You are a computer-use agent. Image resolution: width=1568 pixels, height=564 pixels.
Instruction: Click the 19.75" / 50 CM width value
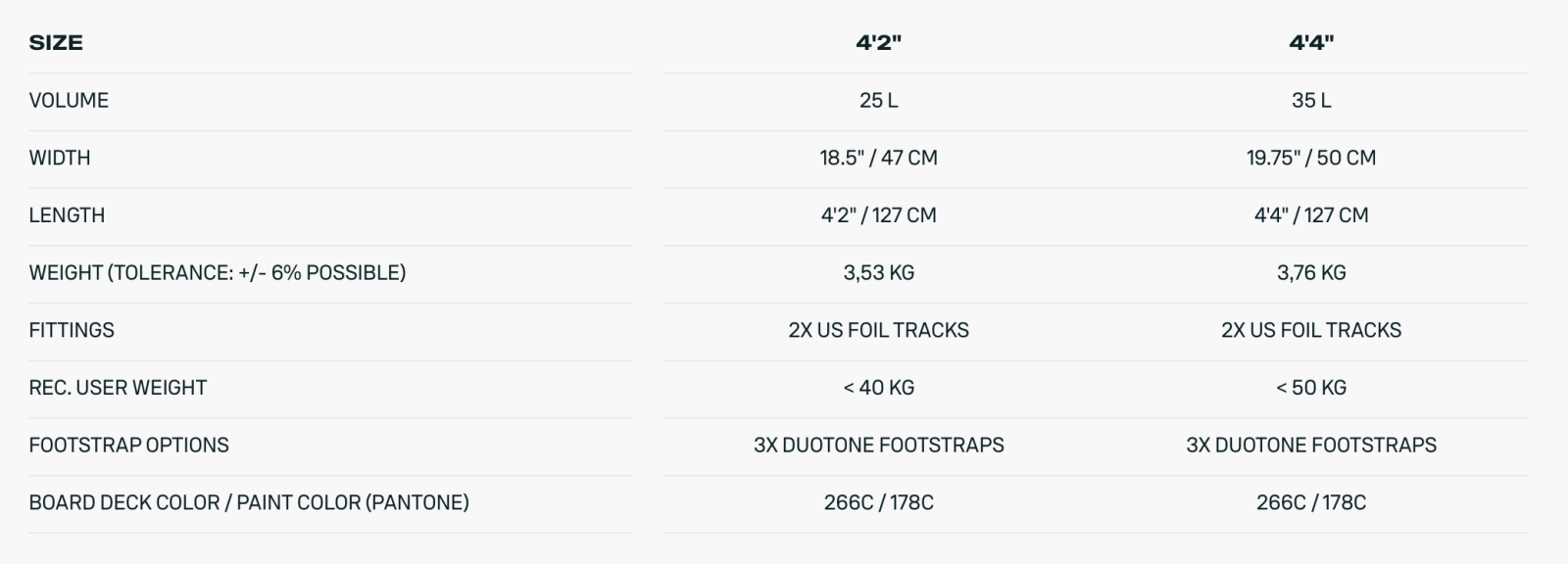pos(1311,158)
